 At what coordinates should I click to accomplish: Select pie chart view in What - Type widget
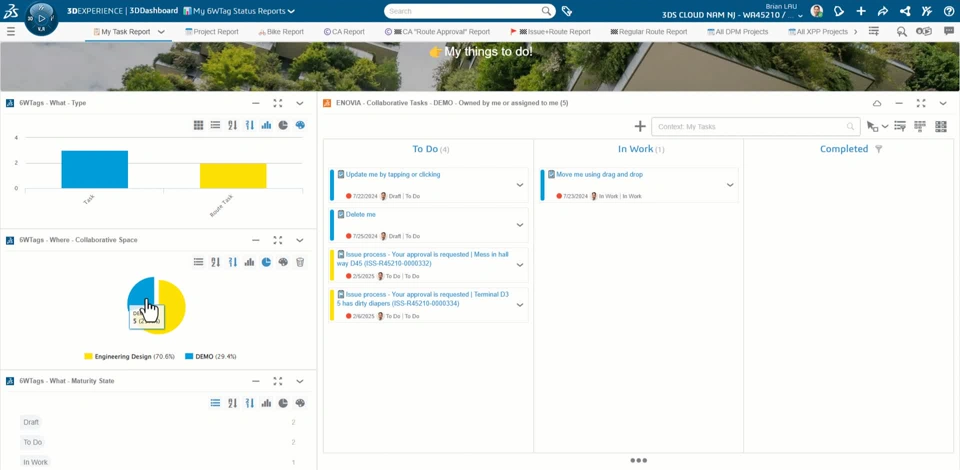[x=283, y=125]
